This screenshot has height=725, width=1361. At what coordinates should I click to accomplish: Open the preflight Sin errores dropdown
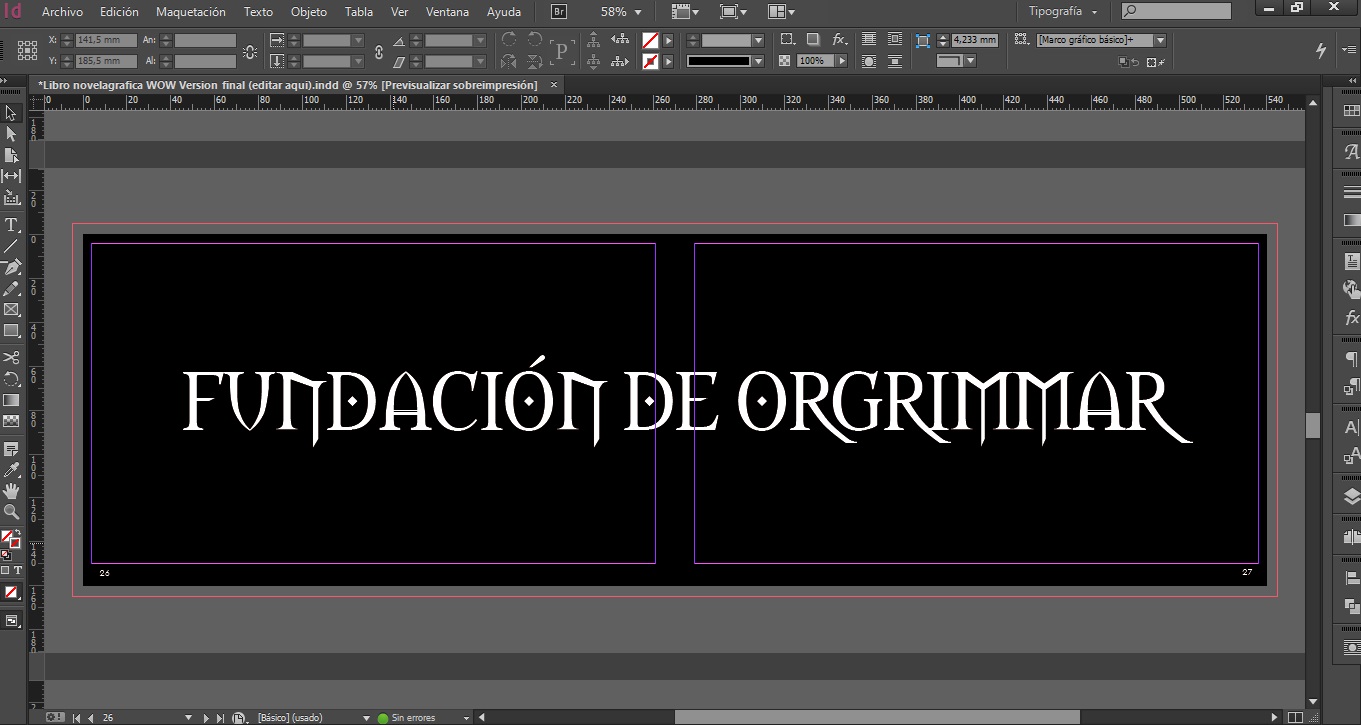pos(466,718)
